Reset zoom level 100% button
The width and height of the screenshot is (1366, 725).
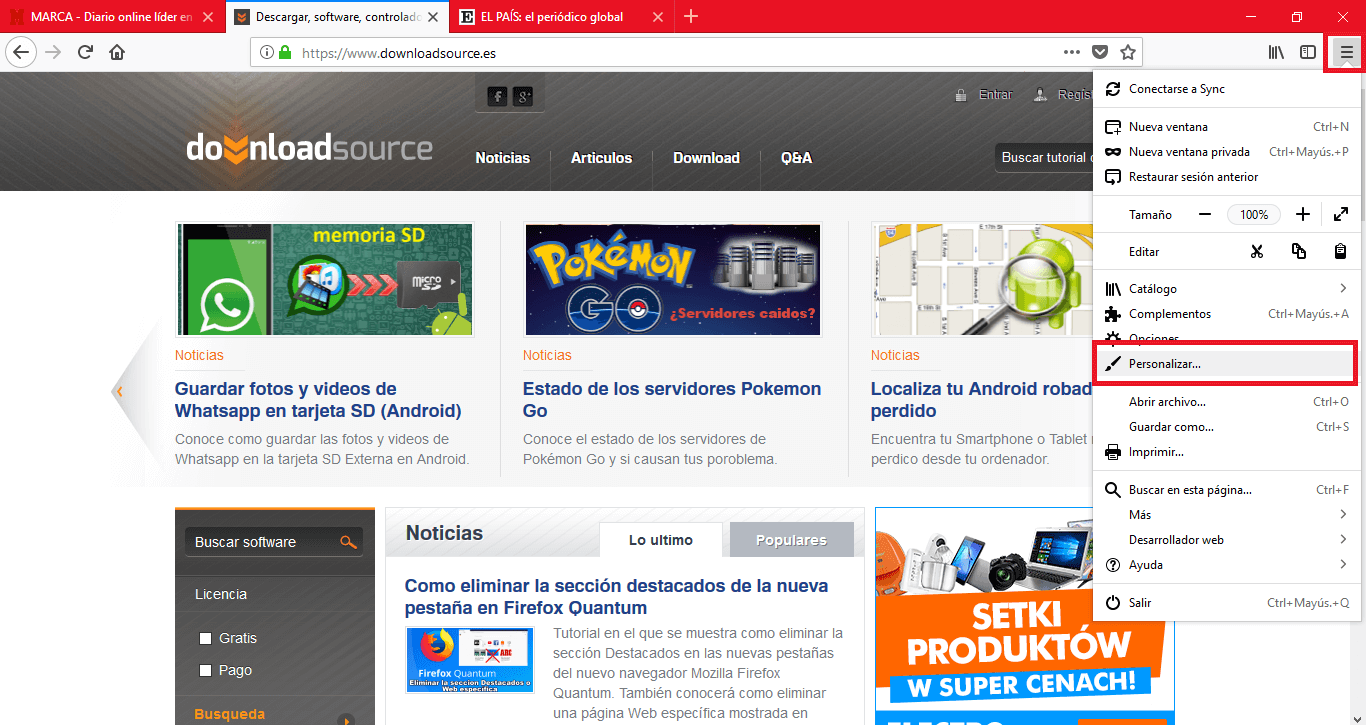1254,214
